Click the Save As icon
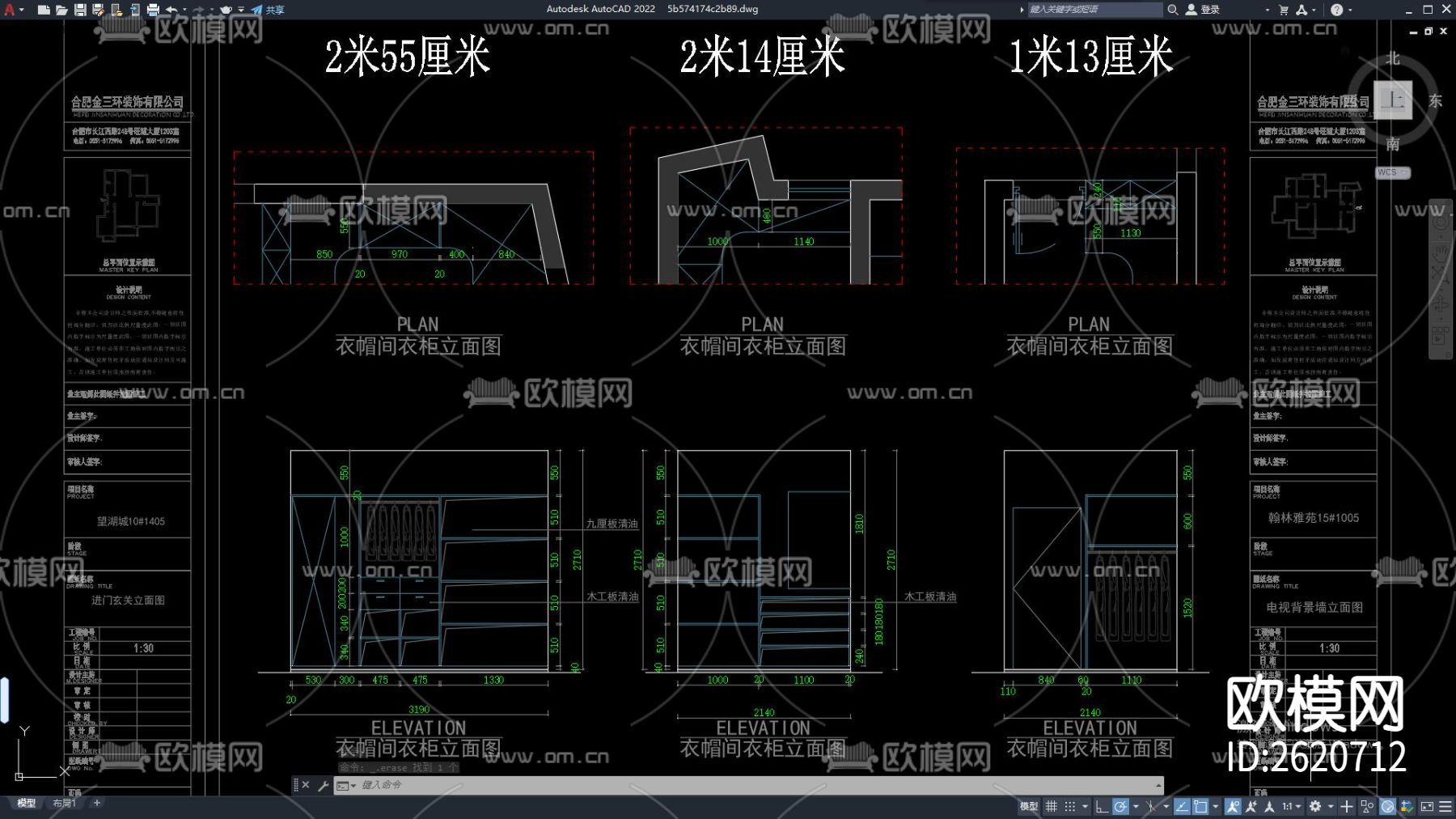Image resolution: width=1456 pixels, height=819 pixels. (x=98, y=10)
